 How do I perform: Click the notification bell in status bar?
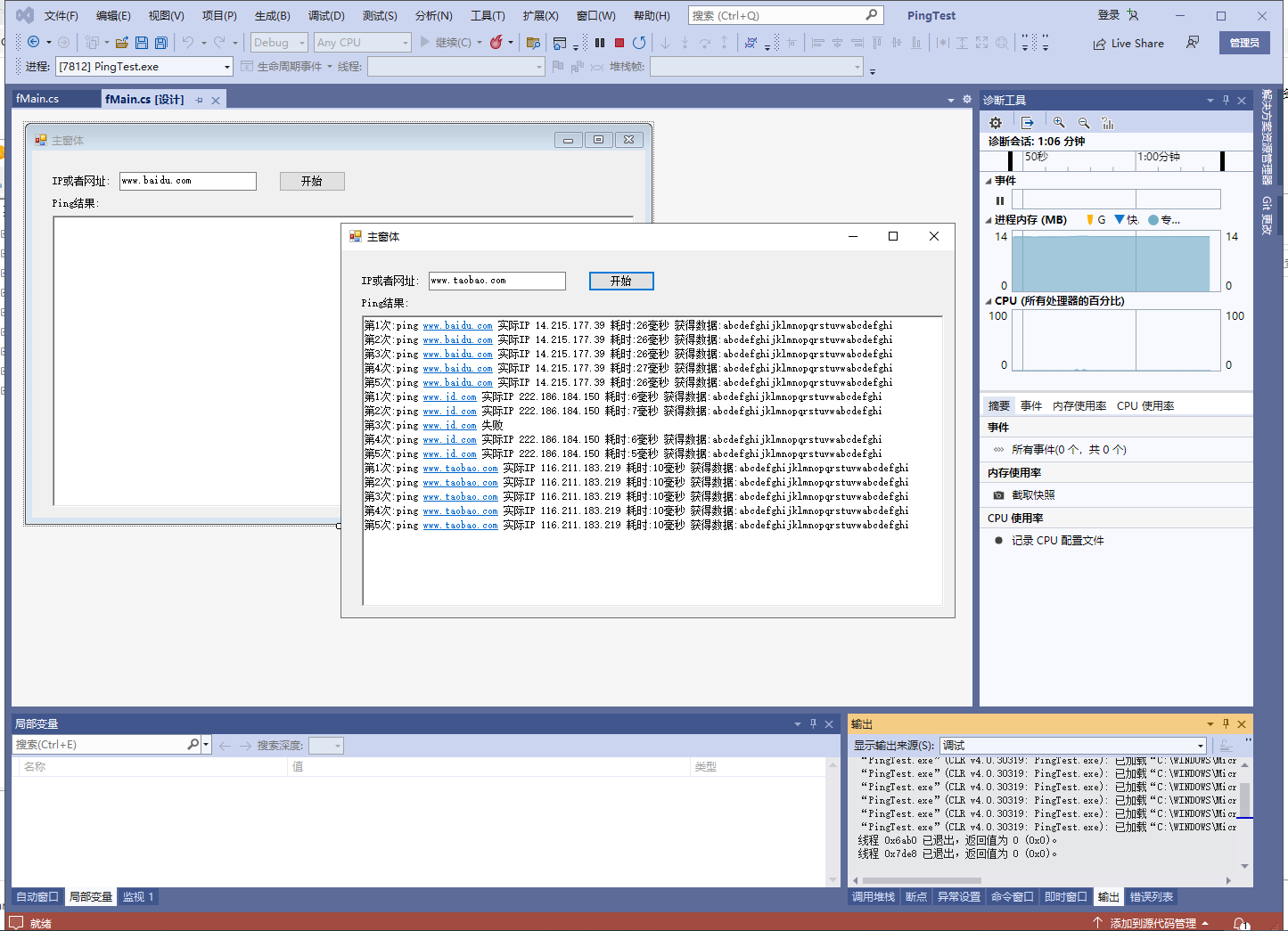[x=1242, y=923]
